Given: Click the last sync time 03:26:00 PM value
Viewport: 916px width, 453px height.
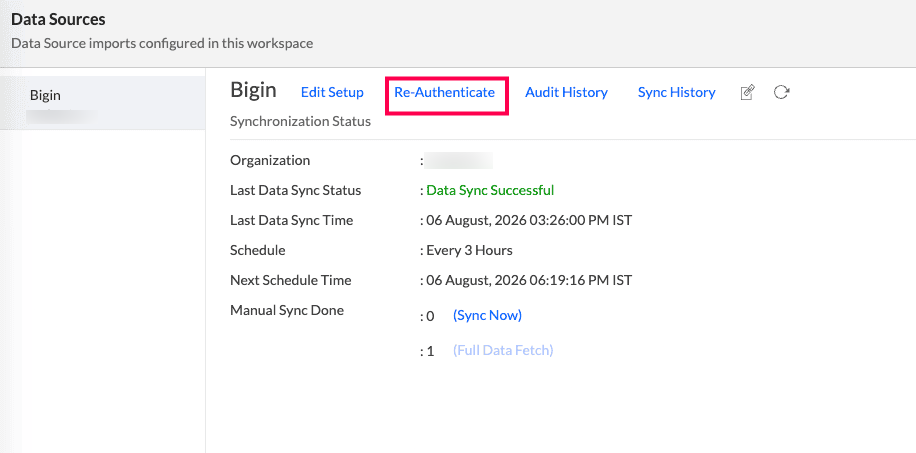Looking at the screenshot, I should click(529, 220).
